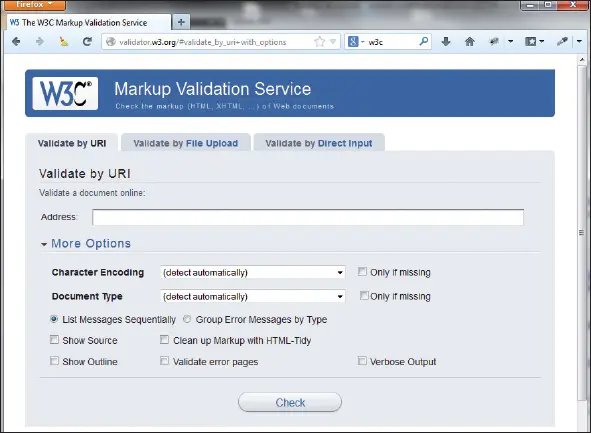Switch to Validate by File Upload tab

(x=185, y=143)
